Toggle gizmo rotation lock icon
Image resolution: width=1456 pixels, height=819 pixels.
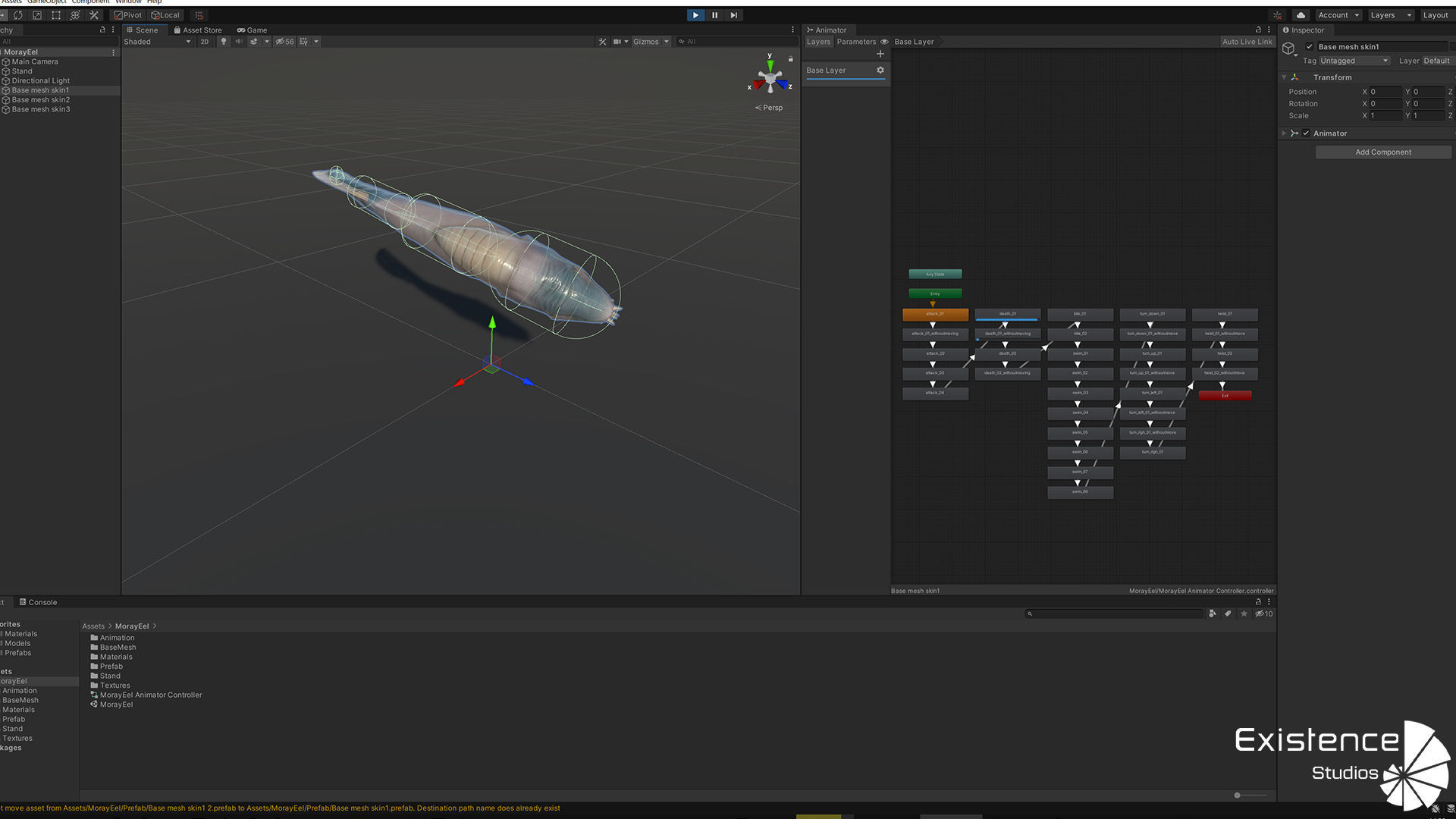[x=790, y=59]
